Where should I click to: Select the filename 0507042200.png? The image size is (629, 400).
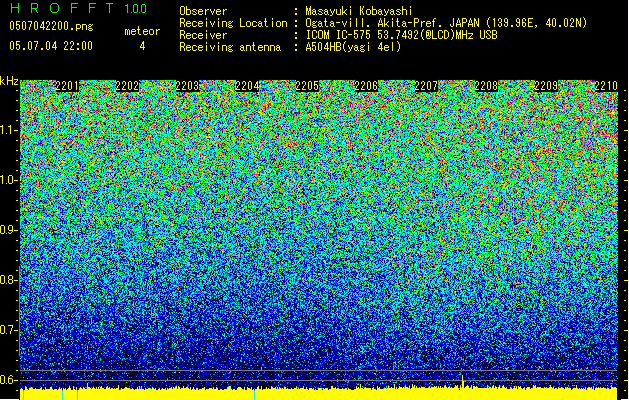51,26
